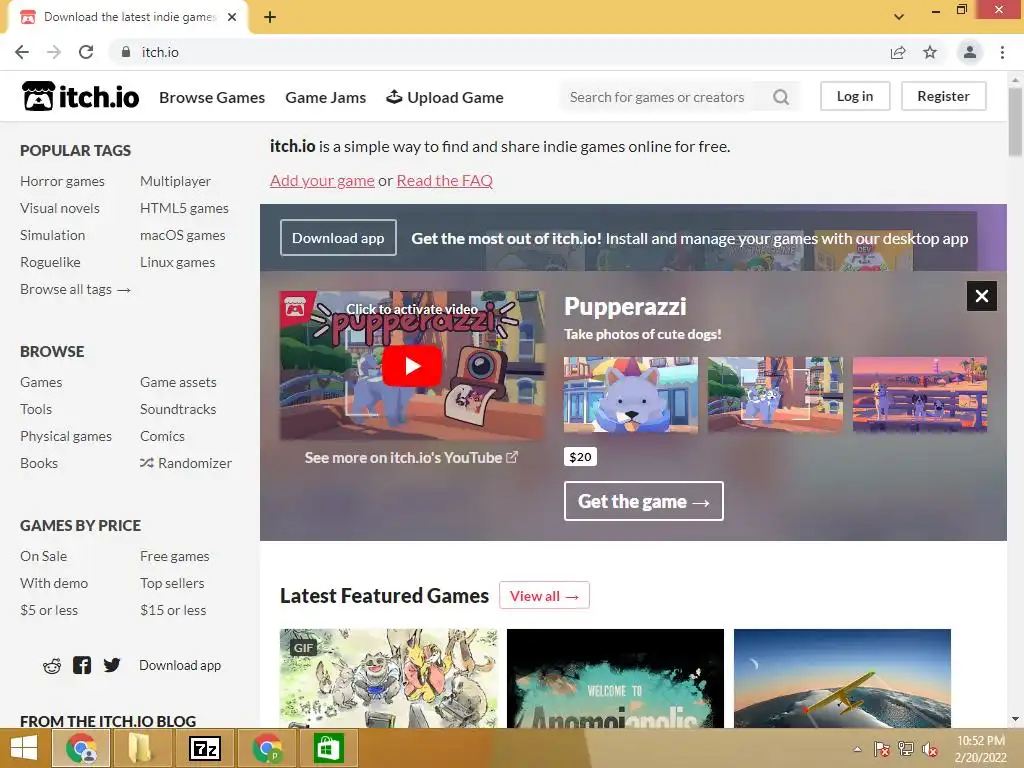Open the Read the FAQ link

coord(445,180)
